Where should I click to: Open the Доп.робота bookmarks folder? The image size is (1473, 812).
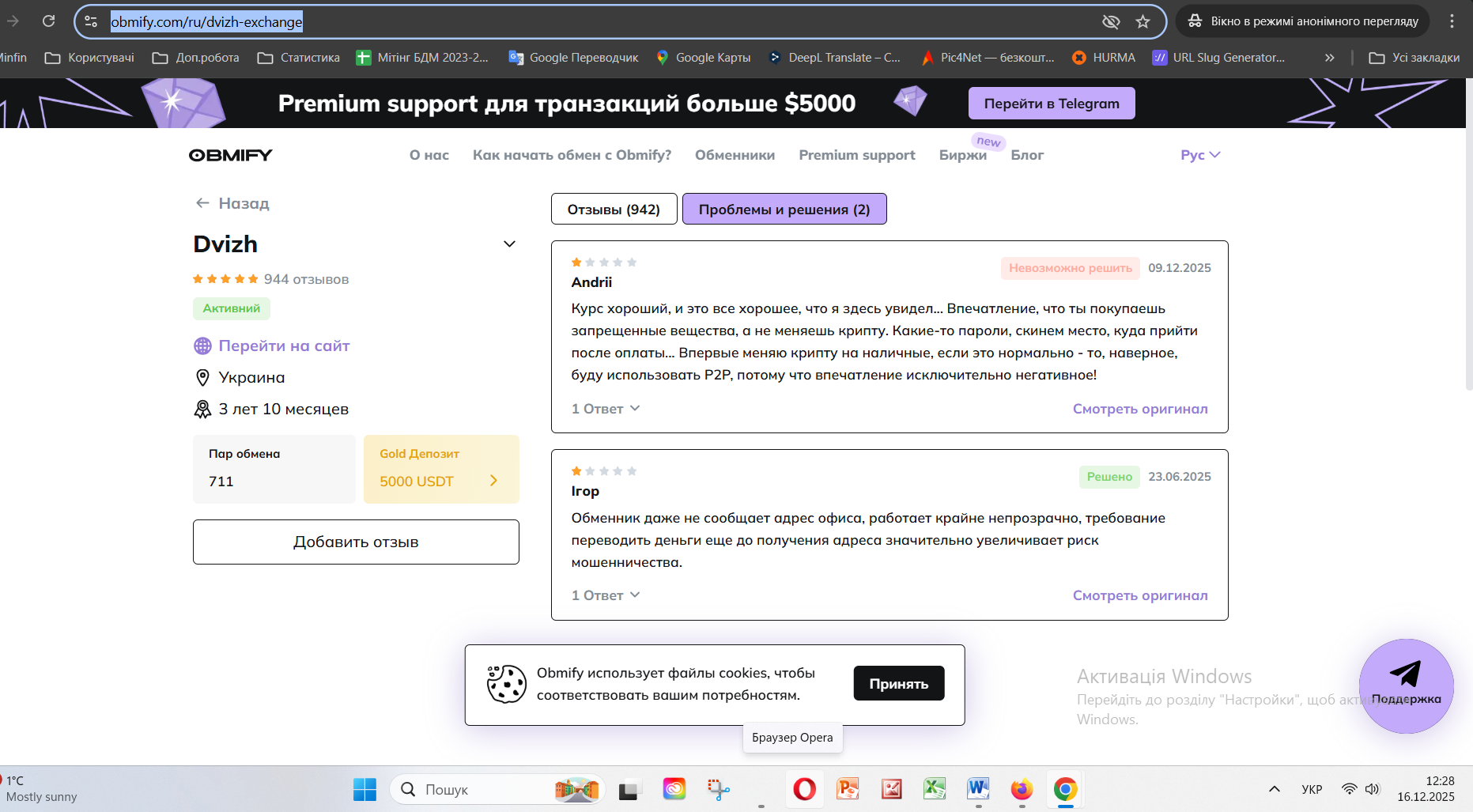195,58
